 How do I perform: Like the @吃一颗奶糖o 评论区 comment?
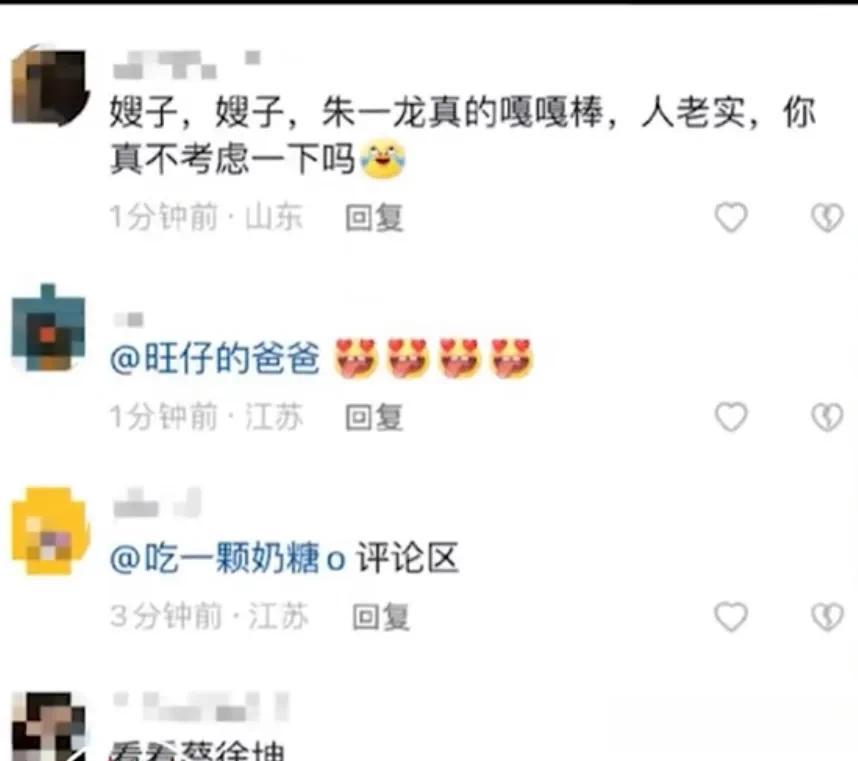(x=731, y=617)
